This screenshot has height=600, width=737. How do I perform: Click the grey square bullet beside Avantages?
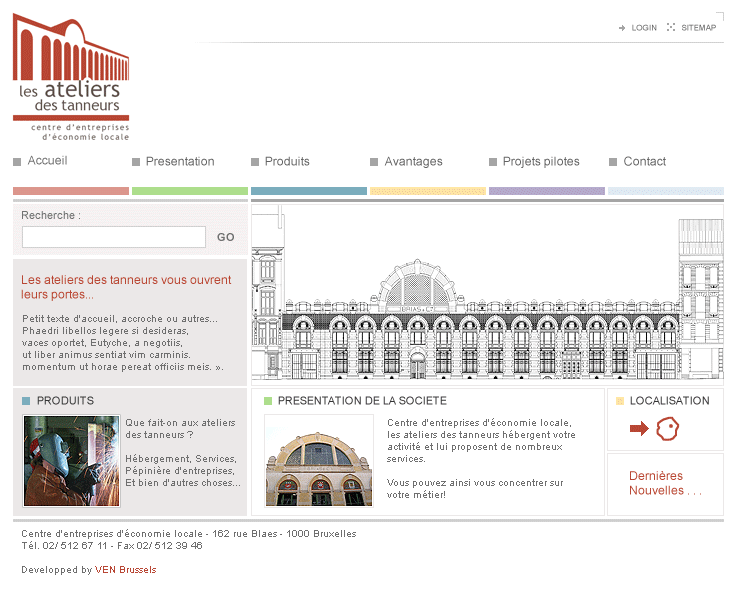(x=374, y=162)
